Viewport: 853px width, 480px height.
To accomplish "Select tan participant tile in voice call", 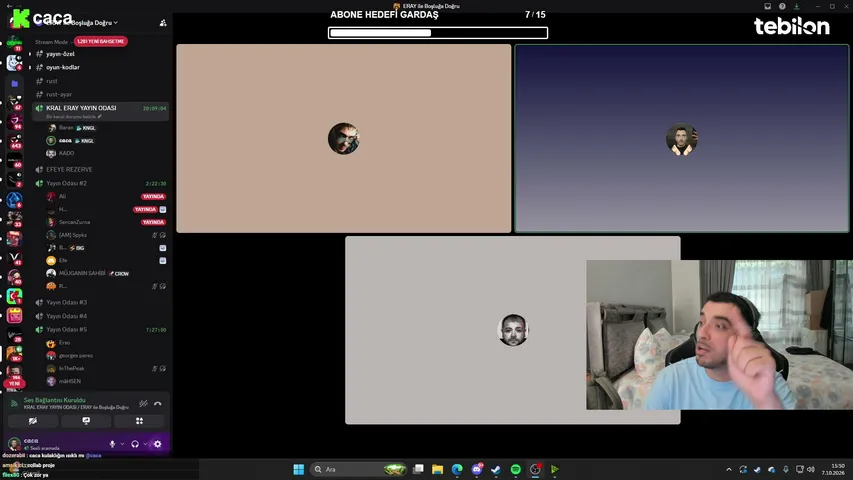I will [344, 138].
